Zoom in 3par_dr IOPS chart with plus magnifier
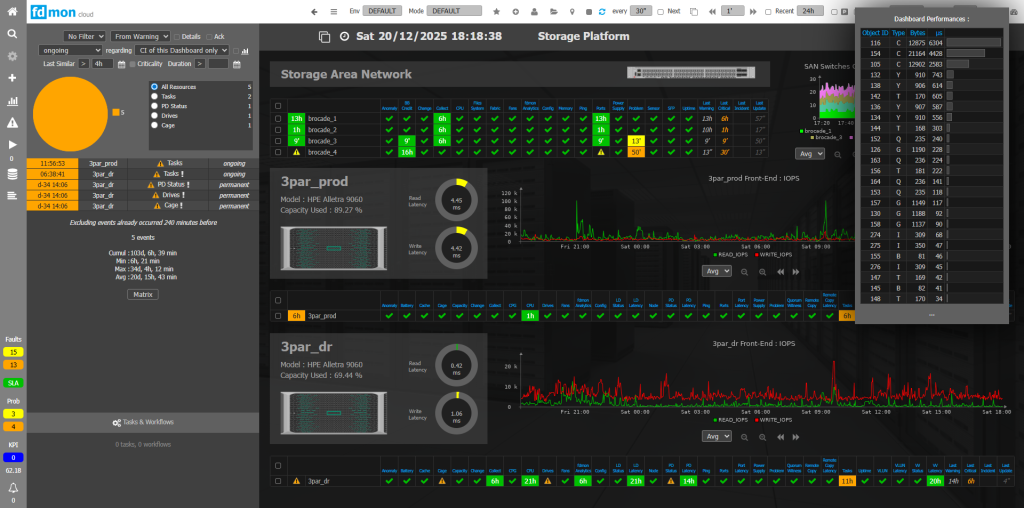The width and height of the screenshot is (1024, 508). pyautogui.click(x=762, y=436)
